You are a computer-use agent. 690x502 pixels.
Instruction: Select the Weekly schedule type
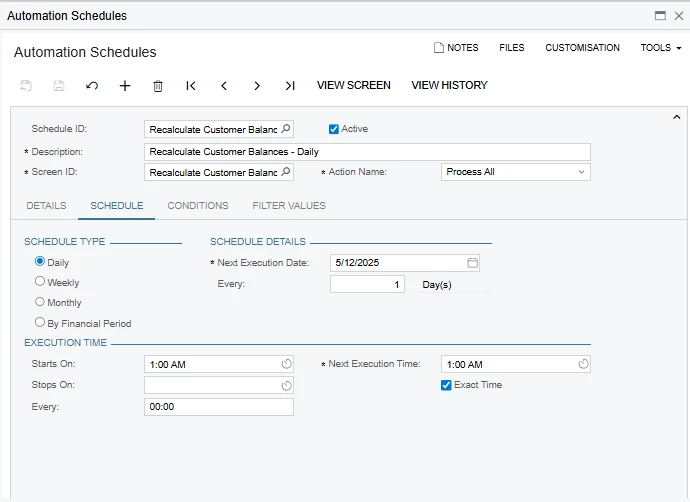point(40,281)
